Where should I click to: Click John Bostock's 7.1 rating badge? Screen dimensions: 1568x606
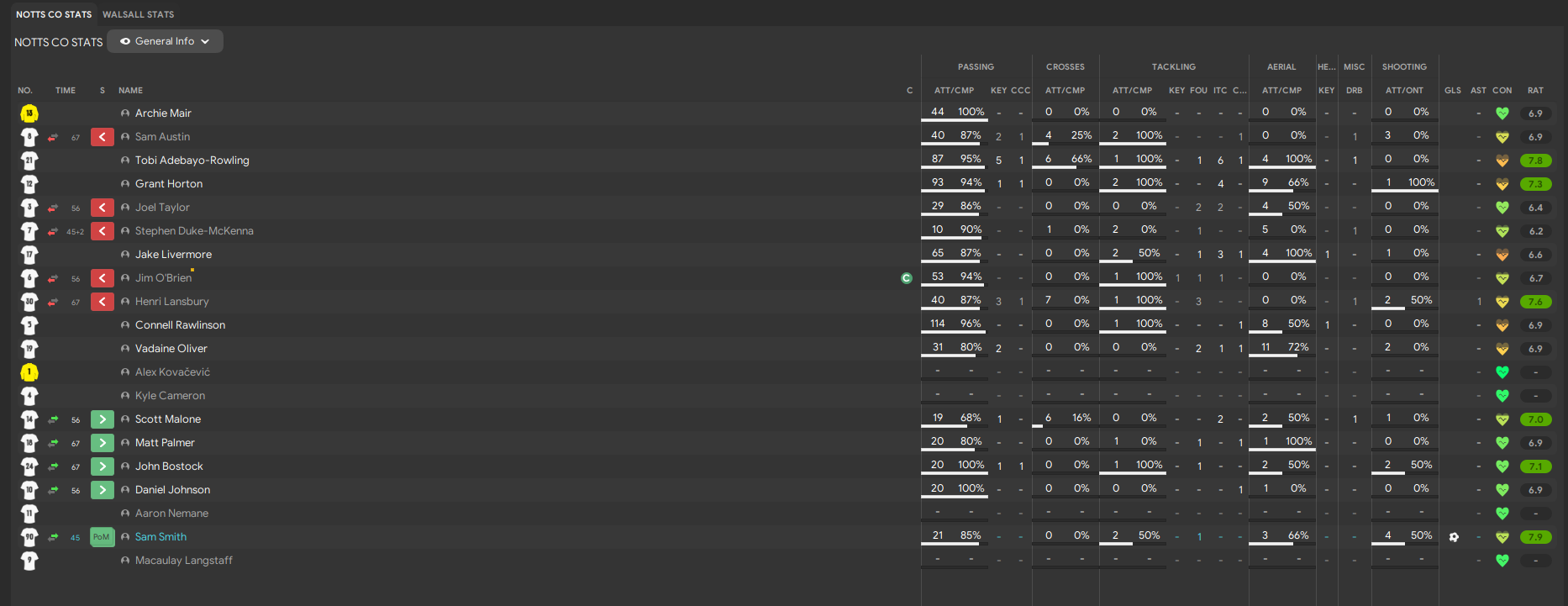(1535, 466)
